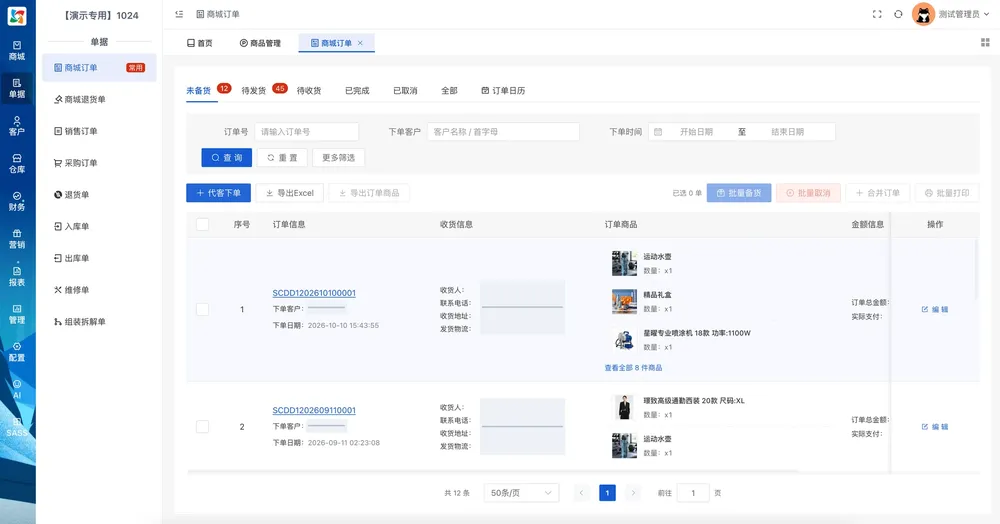Viewport: 1000px width, 524px height.
Task: Click the user avatar image
Action: coord(923,14)
